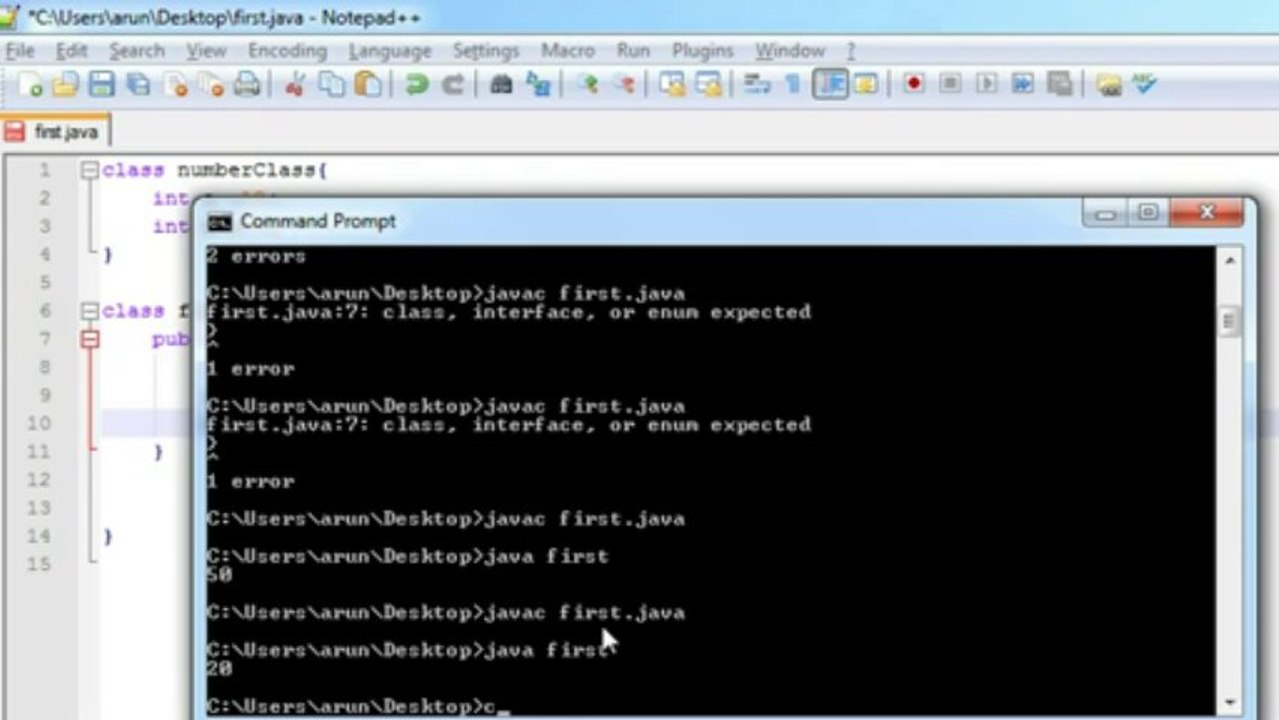Click the Save All icon
Image resolution: width=1279 pixels, height=720 pixels.
coord(138,85)
